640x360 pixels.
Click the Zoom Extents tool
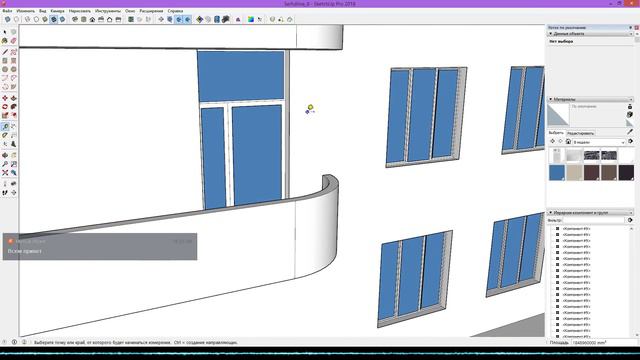pyautogui.click(x=5, y=173)
